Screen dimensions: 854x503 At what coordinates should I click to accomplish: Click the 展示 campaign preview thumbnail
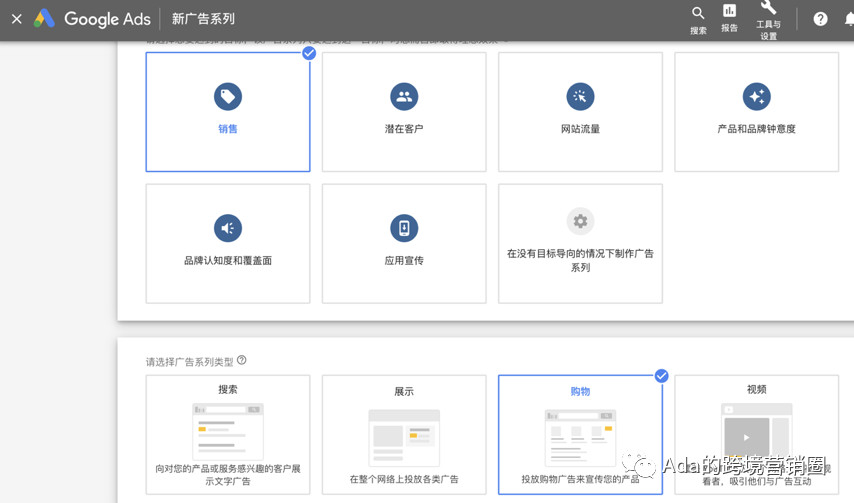[404, 438]
